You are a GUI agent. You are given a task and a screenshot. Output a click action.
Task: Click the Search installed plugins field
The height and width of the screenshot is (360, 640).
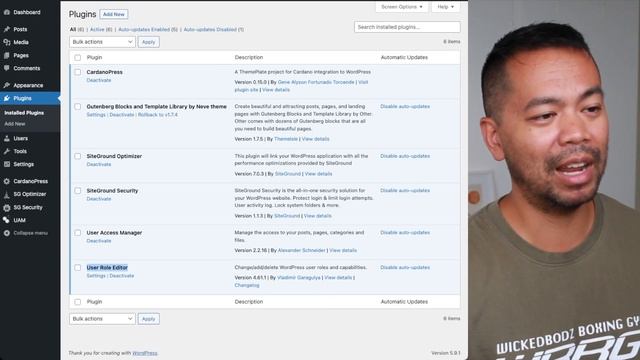[x=407, y=27]
